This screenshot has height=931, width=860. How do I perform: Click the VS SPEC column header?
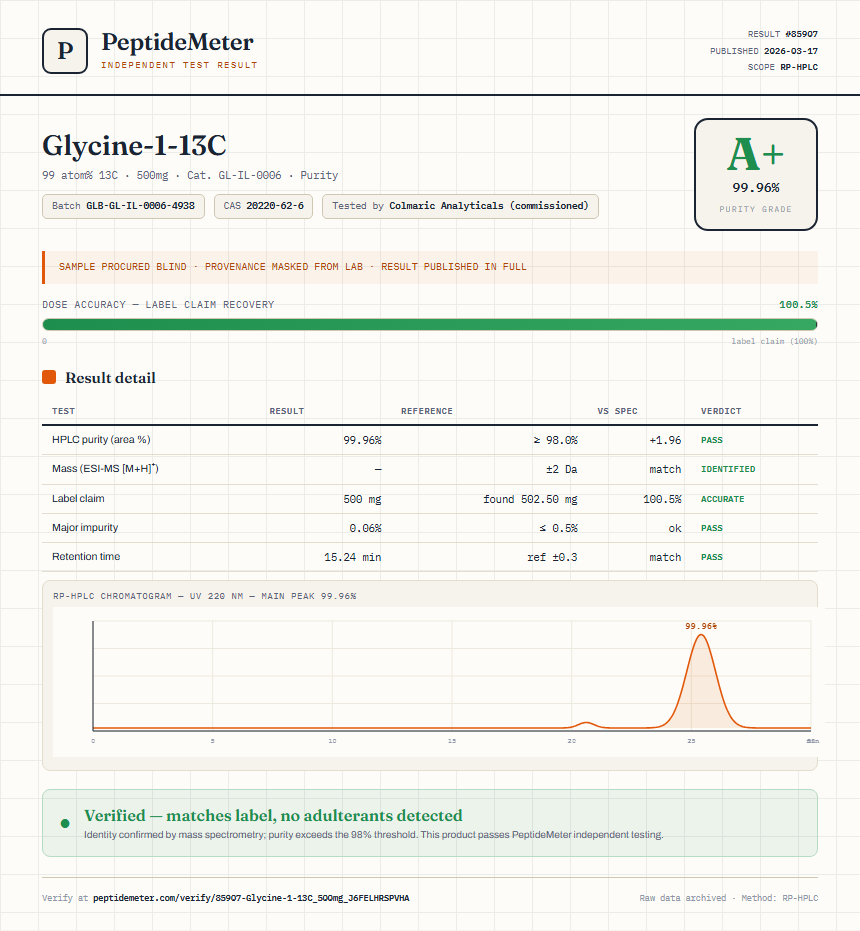click(618, 411)
